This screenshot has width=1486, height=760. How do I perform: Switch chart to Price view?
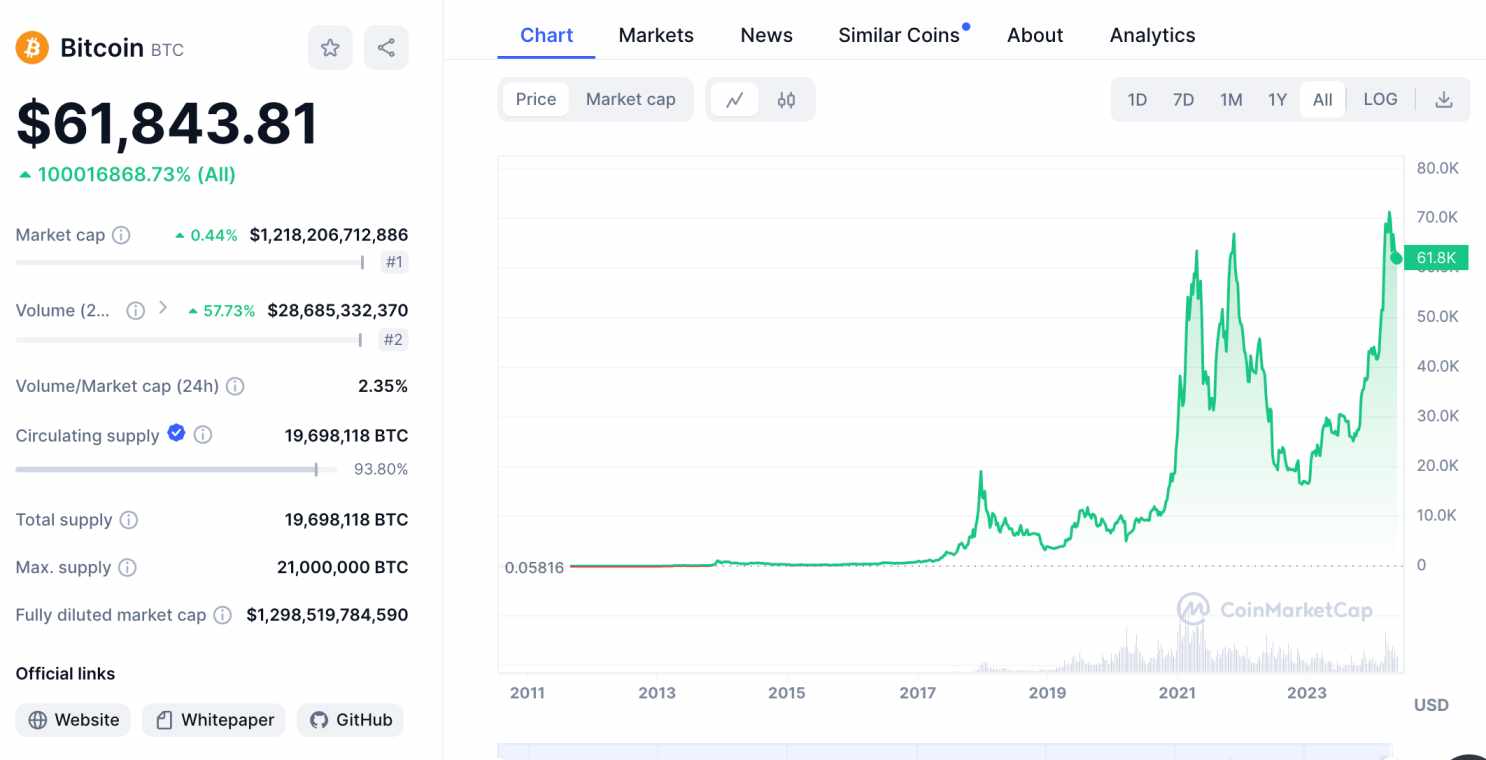pos(536,99)
